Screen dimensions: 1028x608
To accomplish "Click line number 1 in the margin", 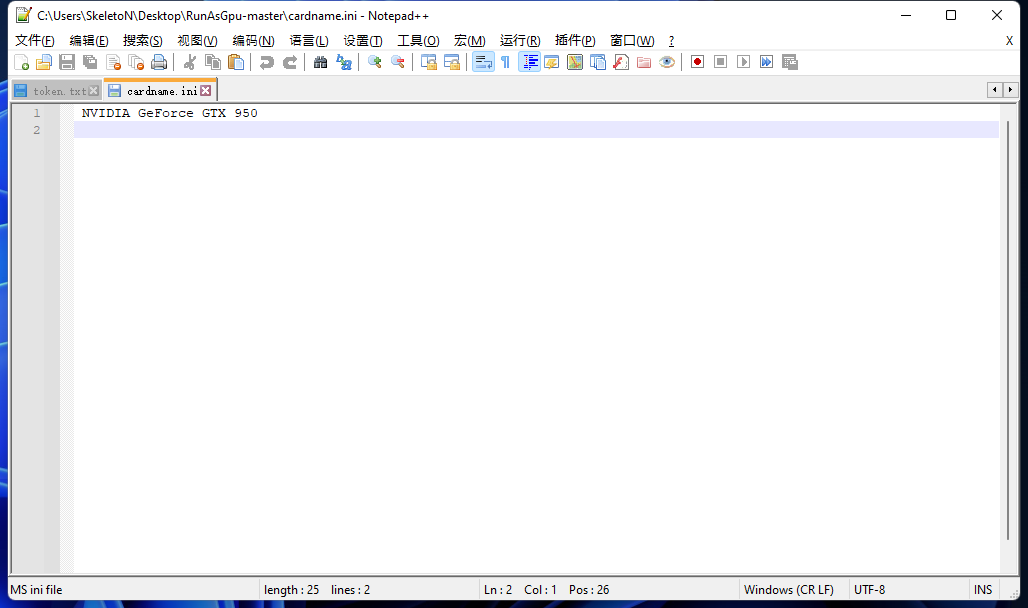I will [x=37, y=113].
